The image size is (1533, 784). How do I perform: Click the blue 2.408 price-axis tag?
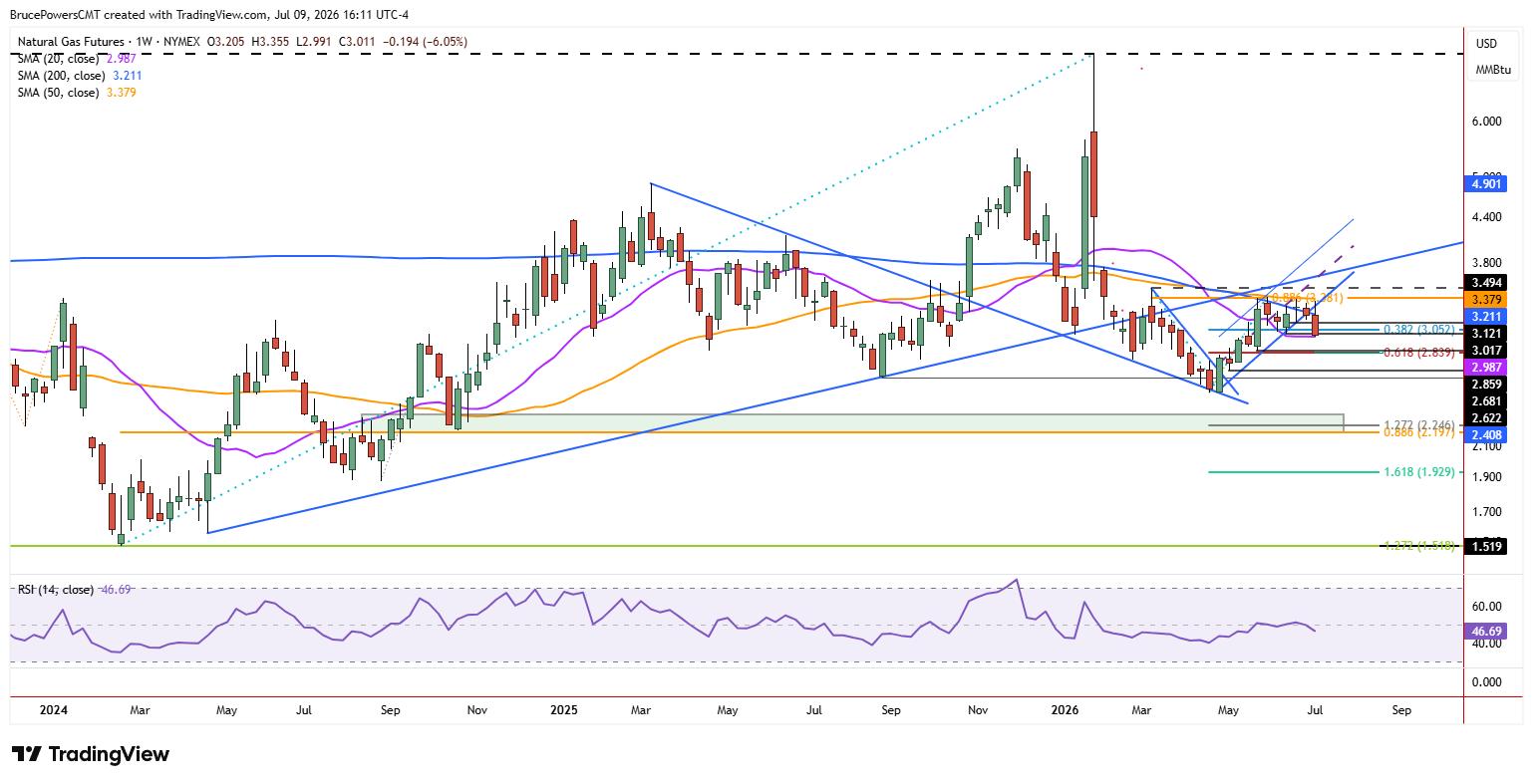pos(1485,434)
